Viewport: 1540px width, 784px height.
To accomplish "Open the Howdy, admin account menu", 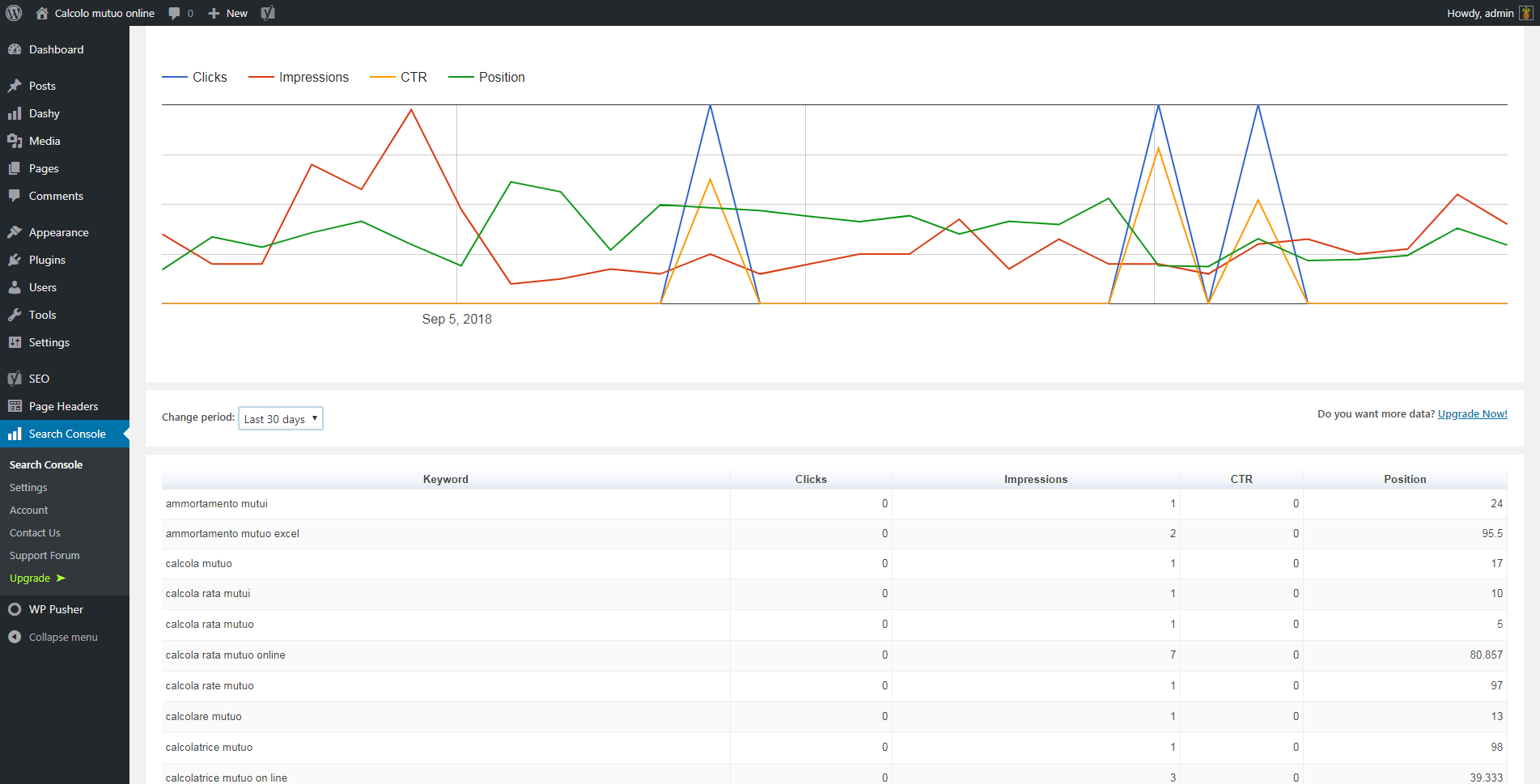I will point(1489,13).
